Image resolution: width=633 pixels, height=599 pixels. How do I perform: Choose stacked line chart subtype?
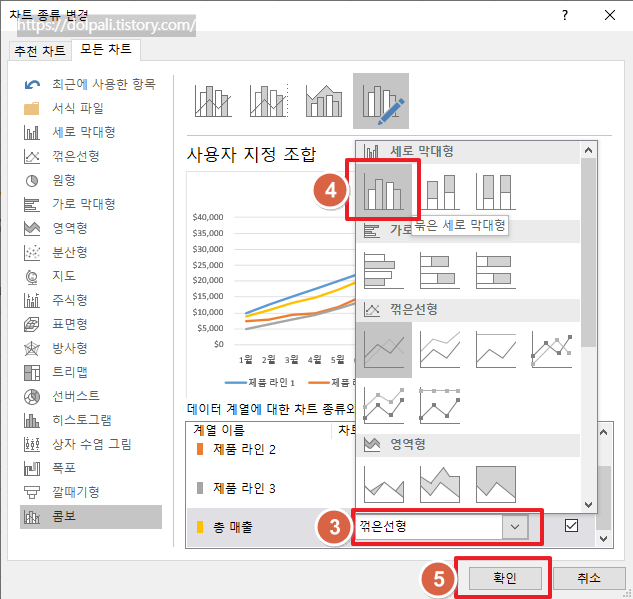click(440, 350)
